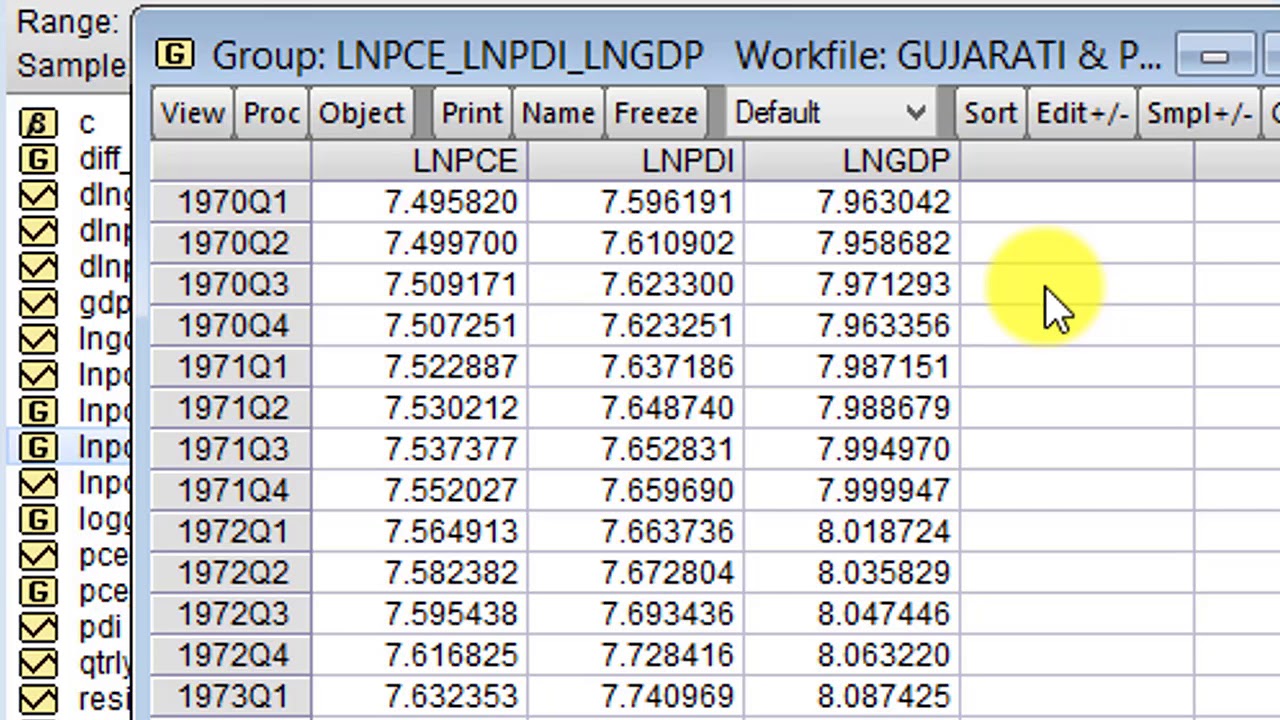Select the coefficient vector c icon
The width and height of the screenshot is (1280, 720).
38,123
